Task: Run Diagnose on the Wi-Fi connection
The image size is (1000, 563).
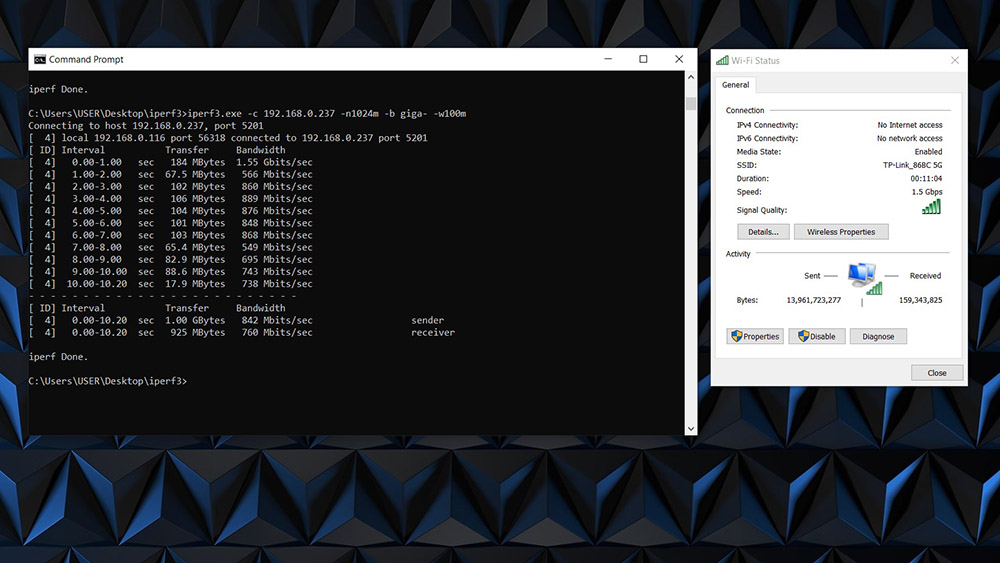Action: (878, 336)
